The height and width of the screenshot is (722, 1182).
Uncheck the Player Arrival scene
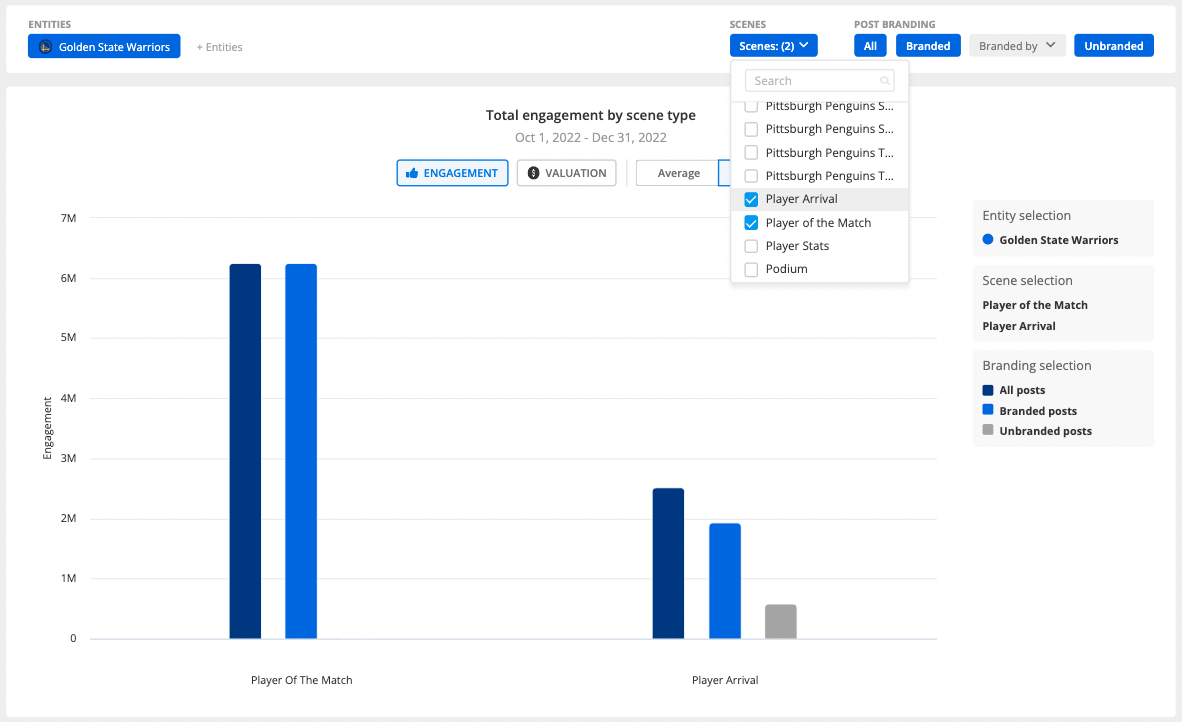[x=750, y=199]
